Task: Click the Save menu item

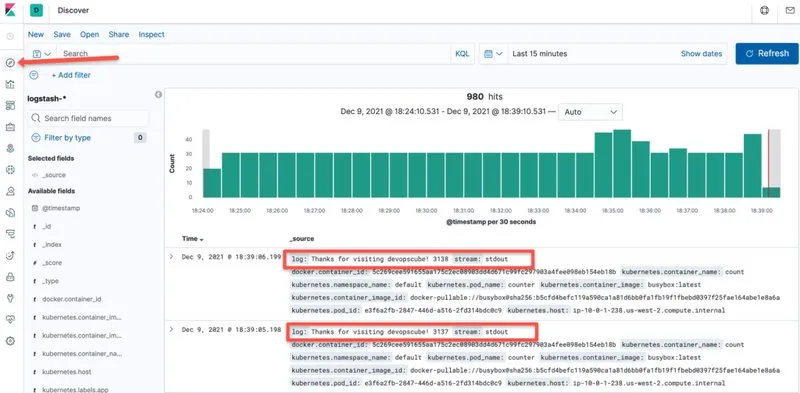Action: (x=62, y=35)
